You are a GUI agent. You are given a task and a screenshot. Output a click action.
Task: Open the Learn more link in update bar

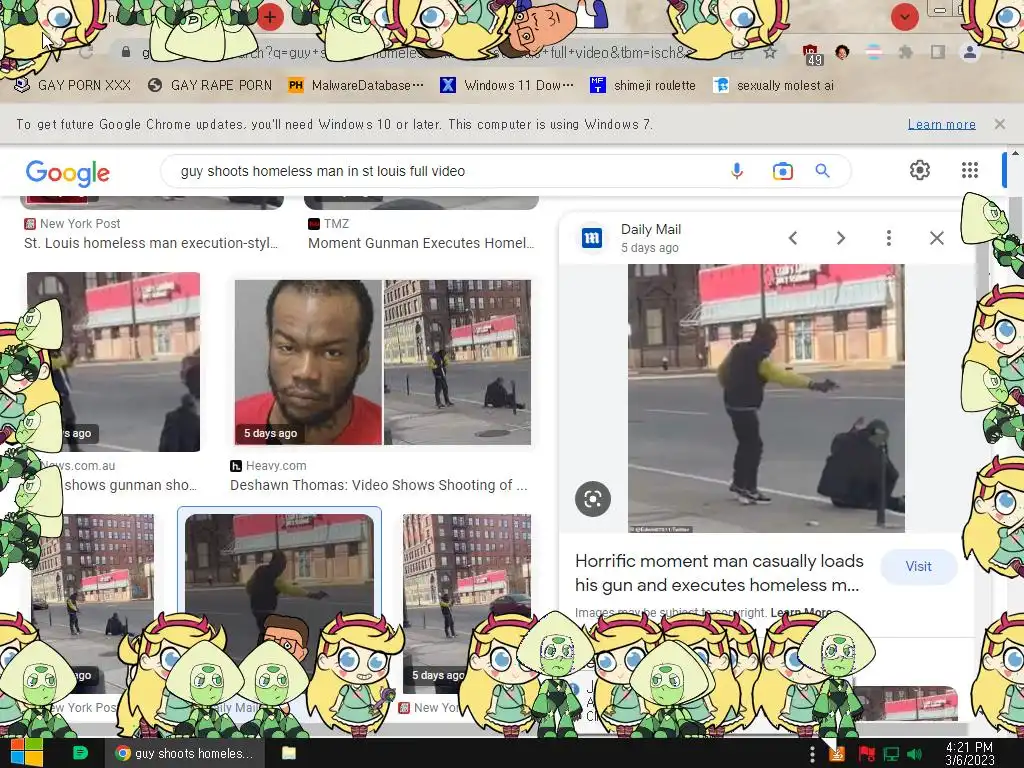pyautogui.click(x=941, y=124)
